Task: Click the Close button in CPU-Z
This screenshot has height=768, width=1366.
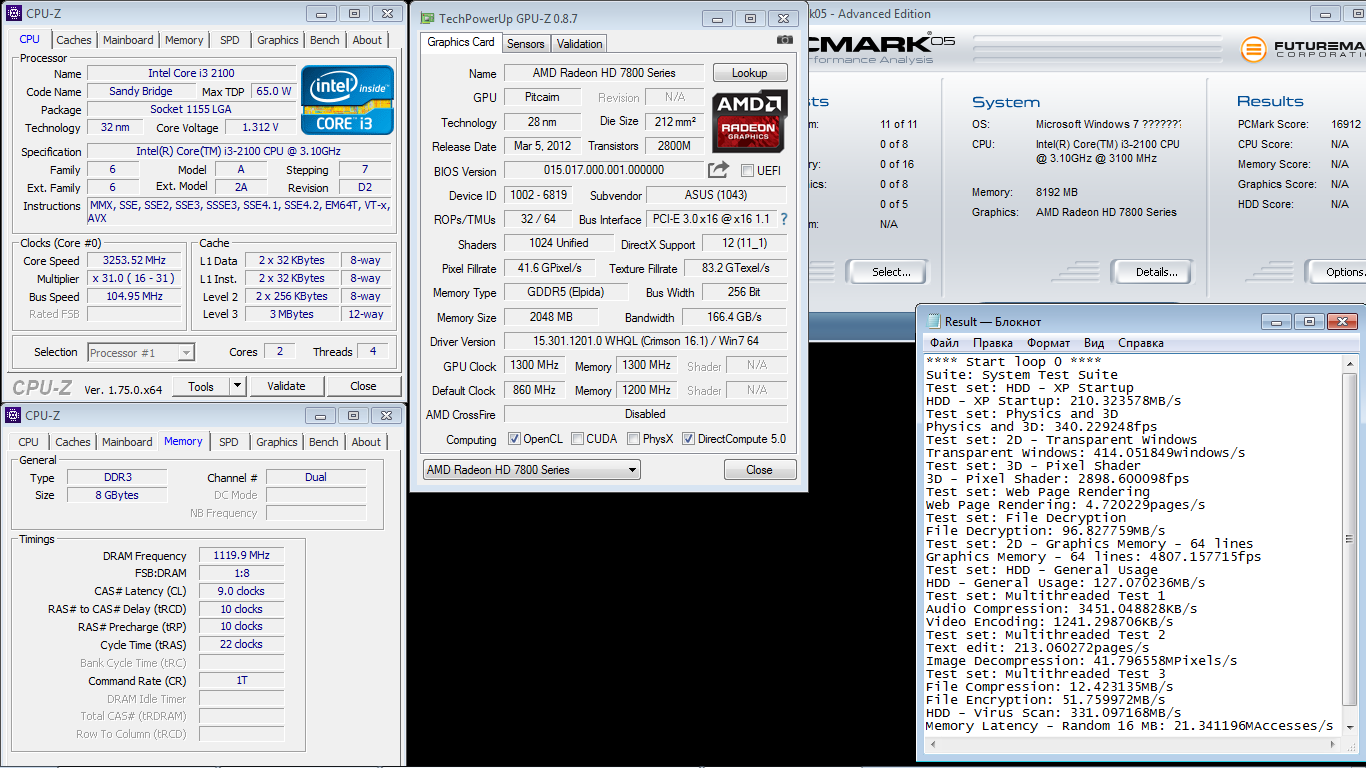Action: (x=363, y=386)
